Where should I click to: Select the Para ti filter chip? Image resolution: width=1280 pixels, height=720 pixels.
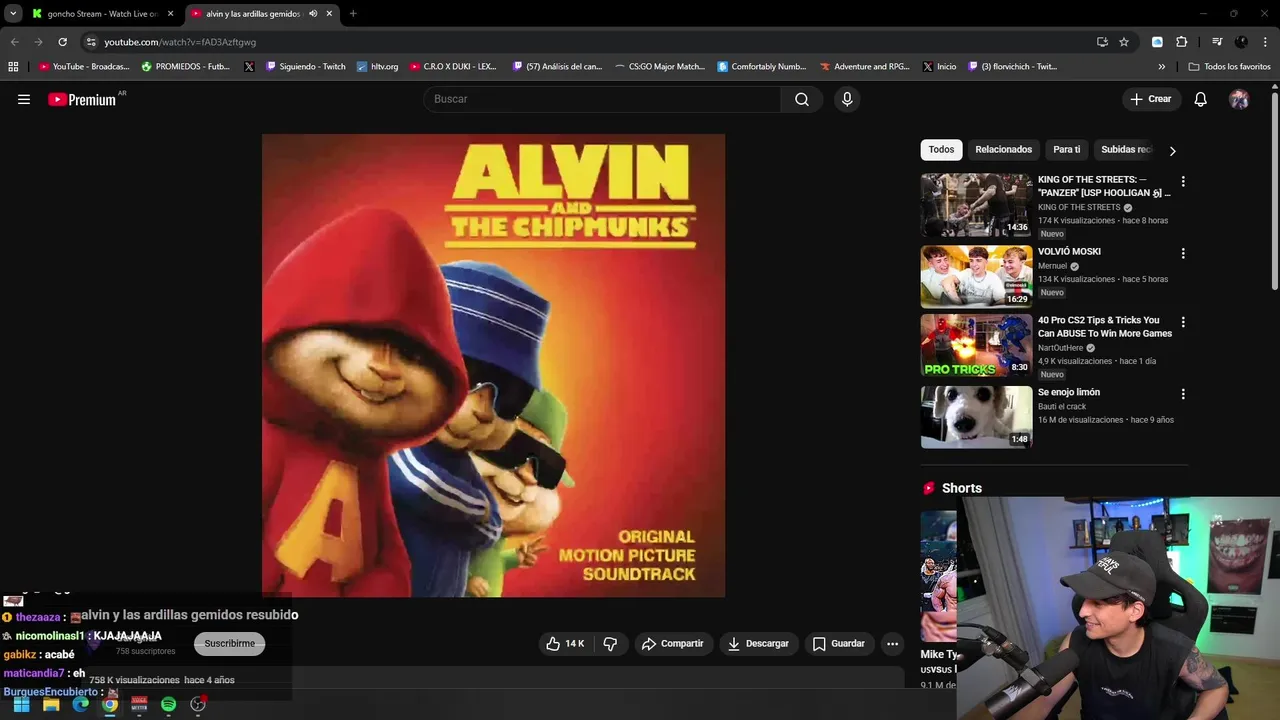coord(1066,150)
